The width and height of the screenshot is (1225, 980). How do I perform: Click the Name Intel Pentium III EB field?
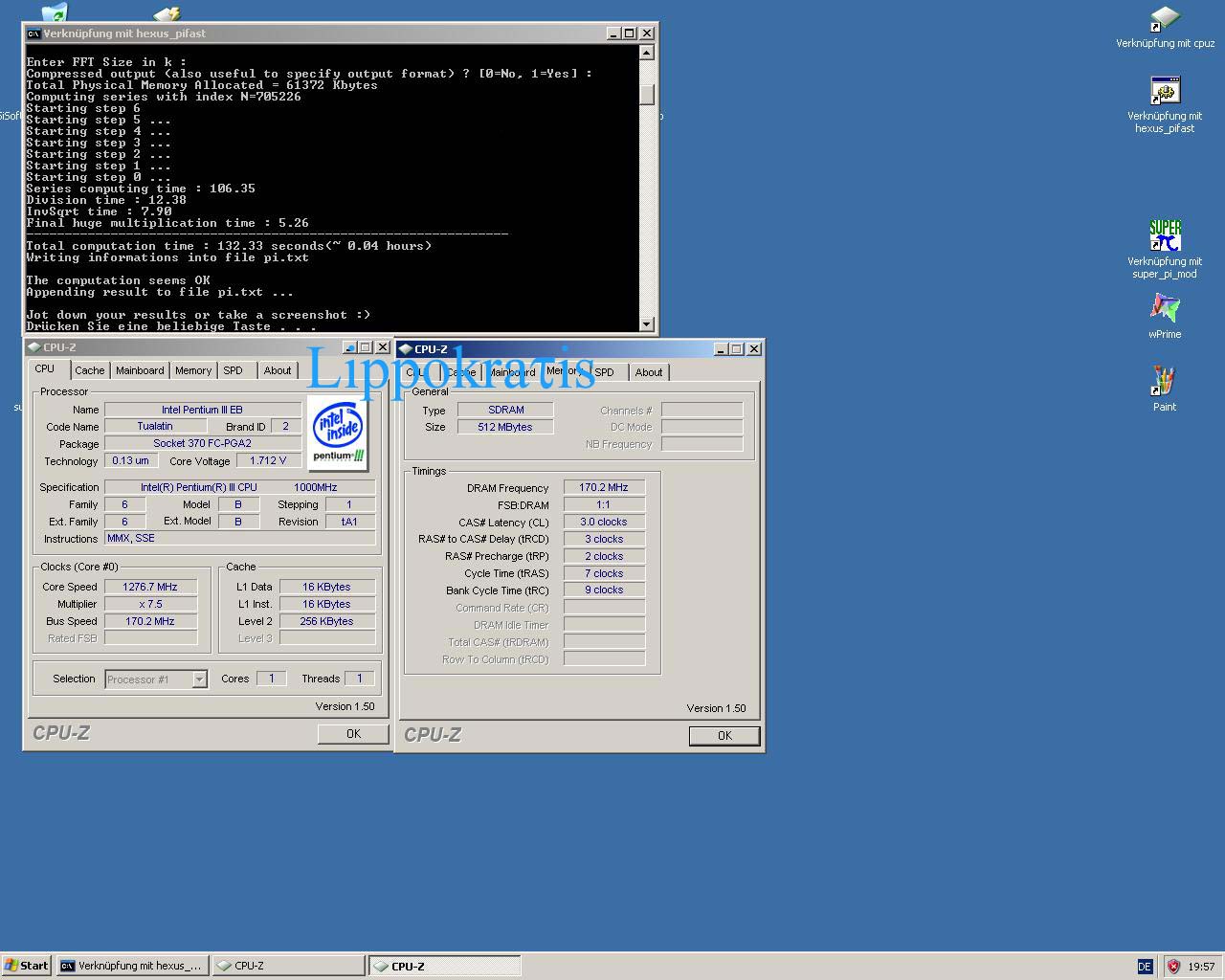click(x=203, y=410)
